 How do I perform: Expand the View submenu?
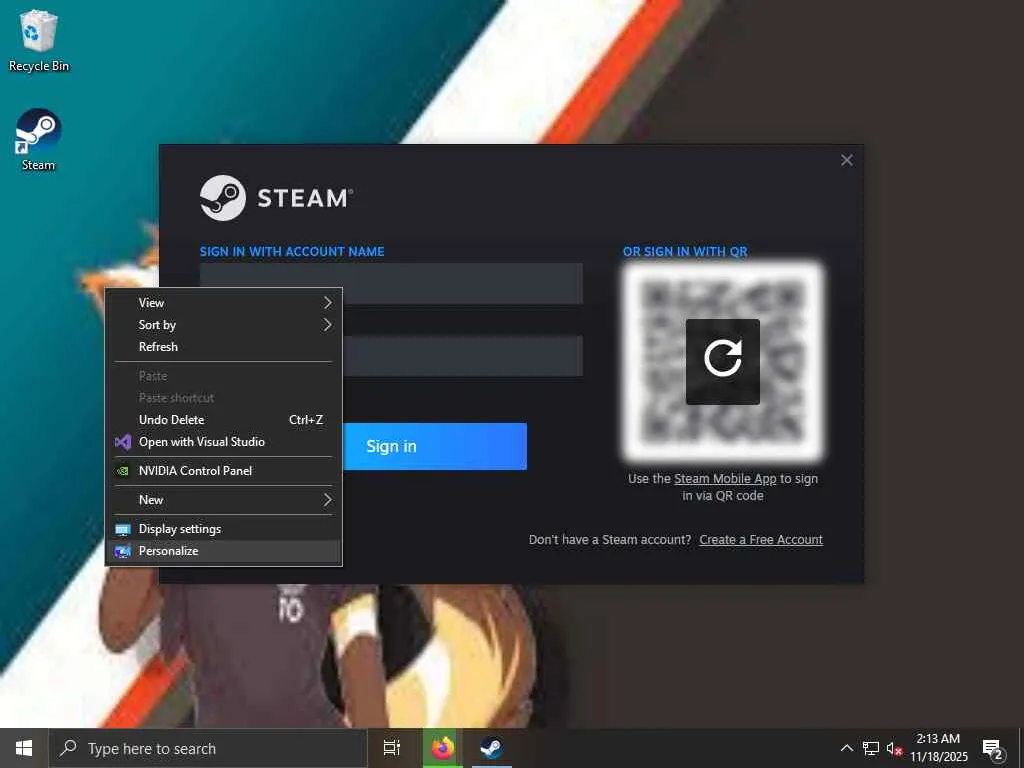(x=224, y=302)
